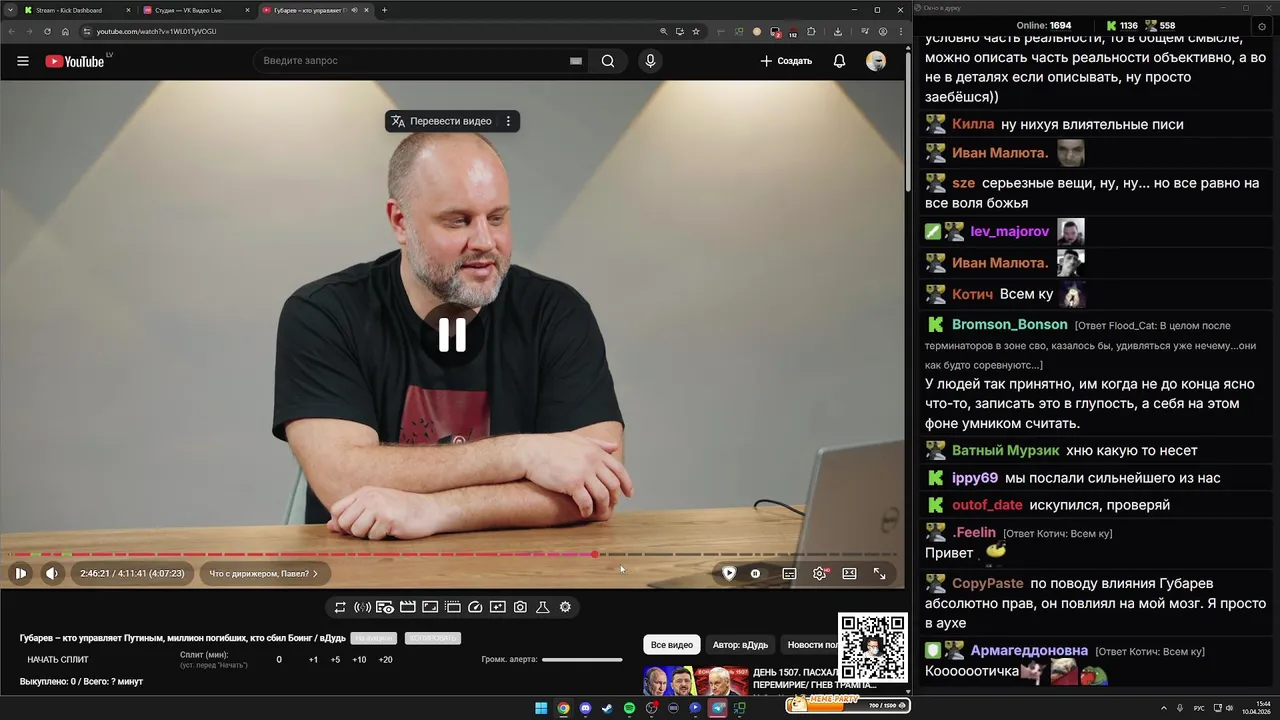Select the Автор: вДудь filter chip
Viewport: 1280px width, 720px height.
click(740, 645)
